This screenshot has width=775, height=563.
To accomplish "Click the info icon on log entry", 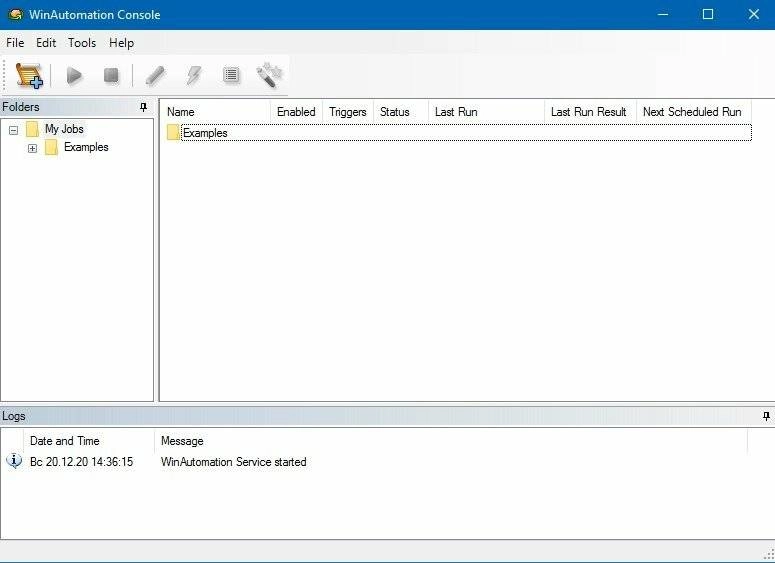I will [14, 461].
